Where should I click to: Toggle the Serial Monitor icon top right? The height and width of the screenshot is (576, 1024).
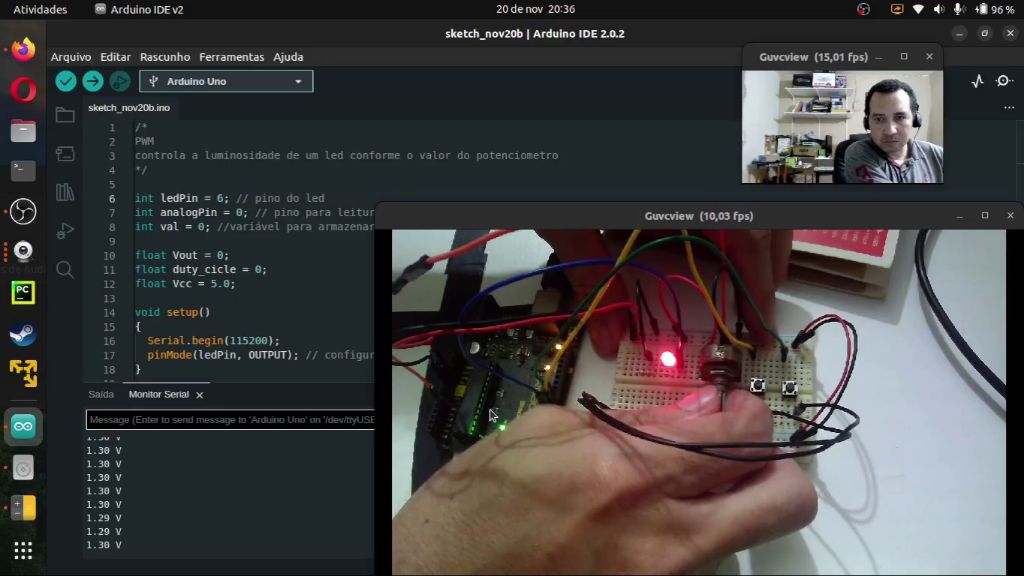[1004, 81]
